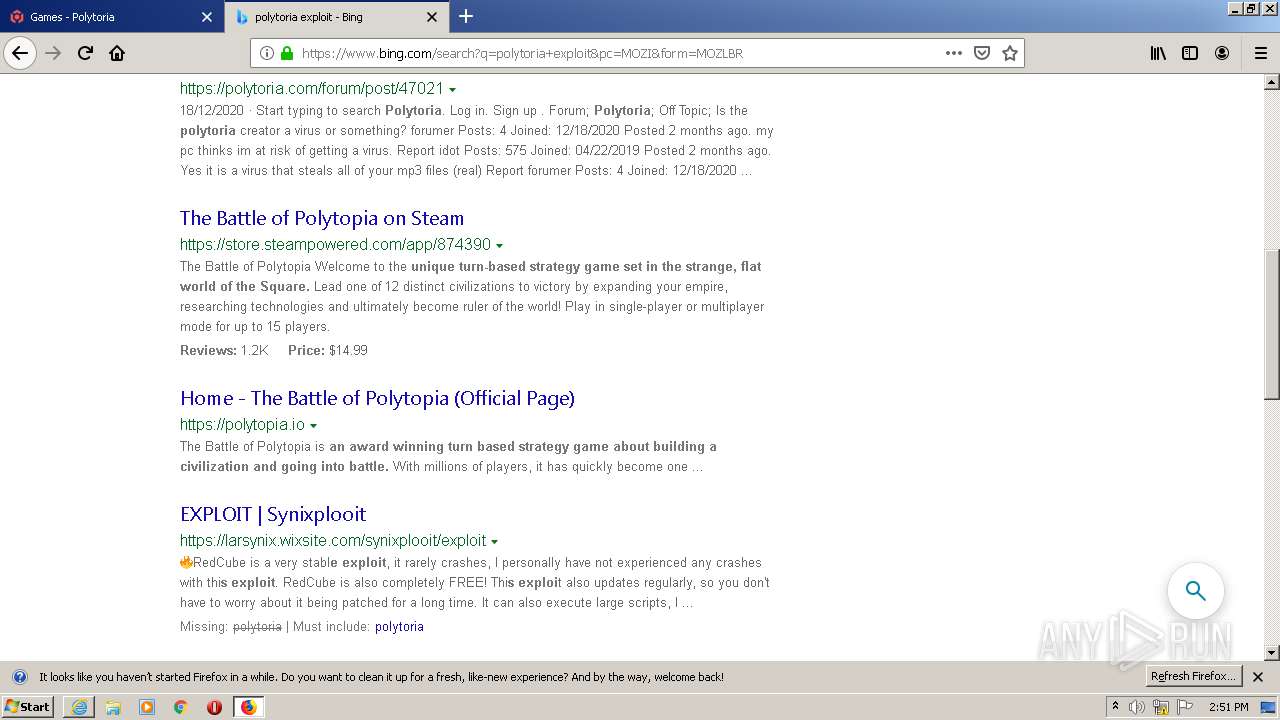Screen dimensions: 1280x720
Task: Select the polytoria exploit - Bing tab
Action: (337, 17)
